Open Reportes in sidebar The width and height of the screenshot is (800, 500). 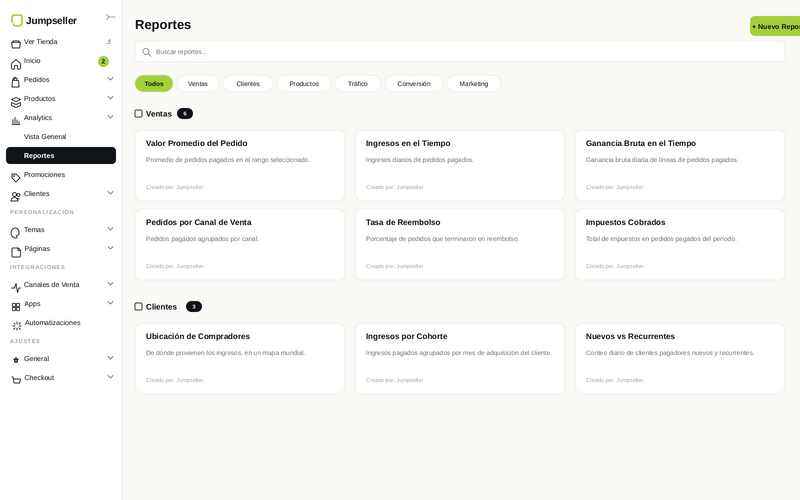click(61, 156)
